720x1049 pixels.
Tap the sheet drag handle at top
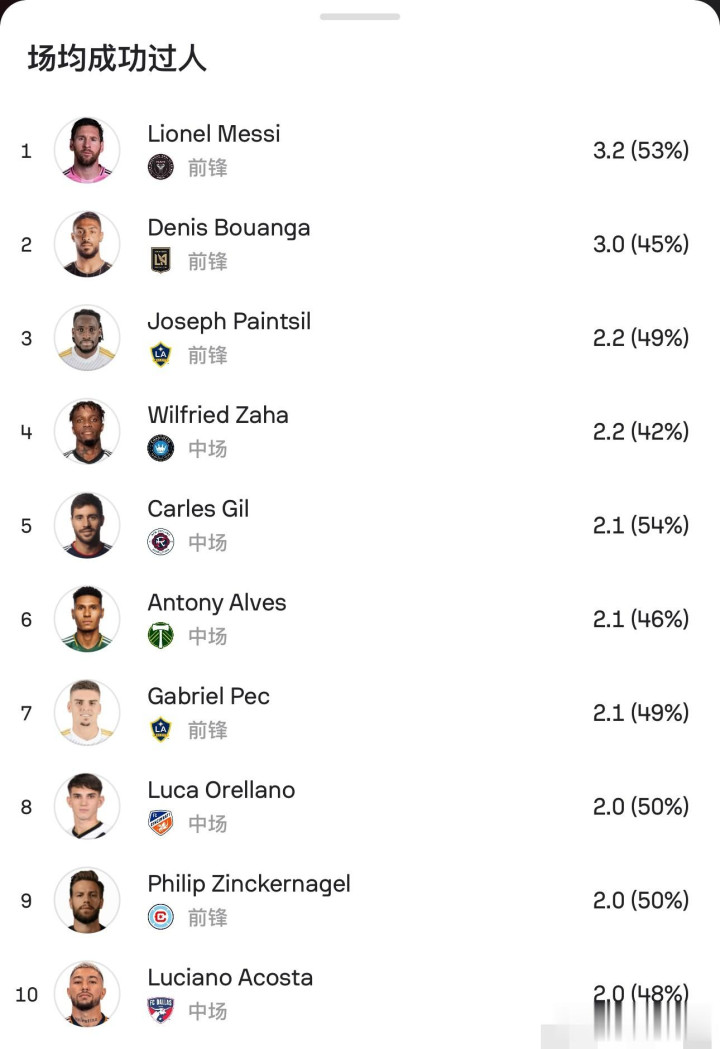tap(360, 17)
